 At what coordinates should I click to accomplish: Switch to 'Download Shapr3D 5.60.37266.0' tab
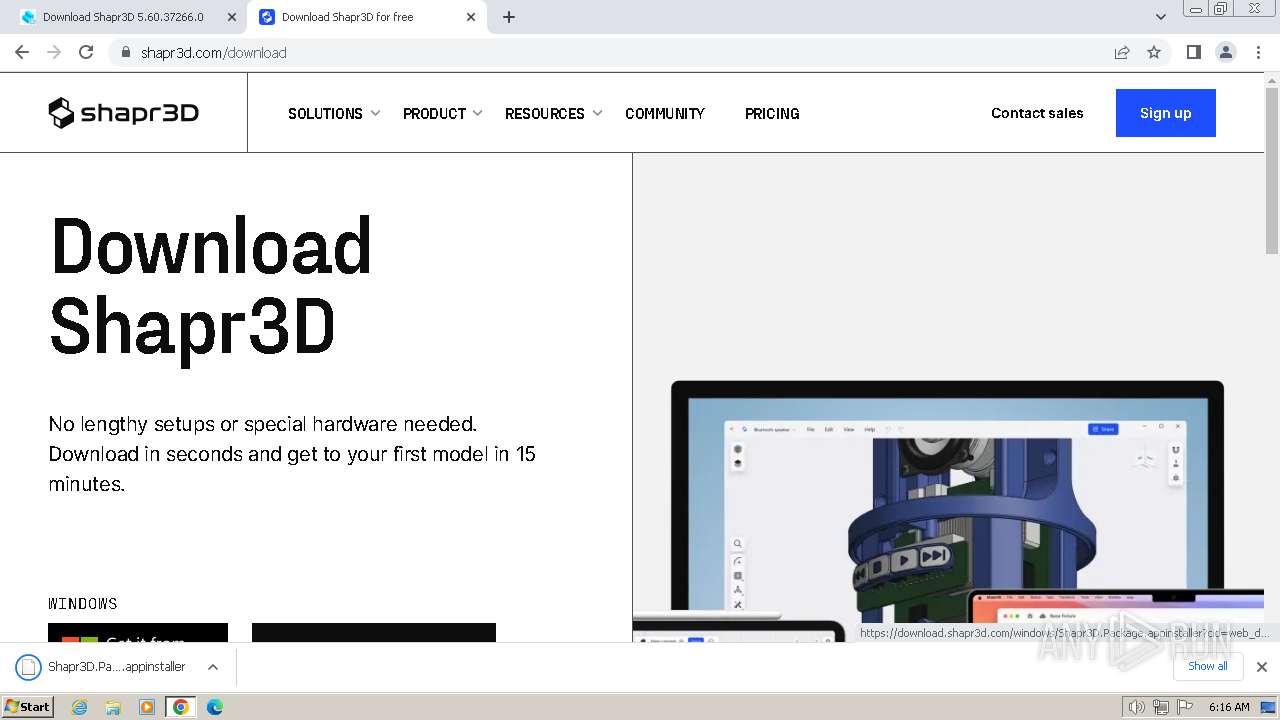tap(124, 17)
